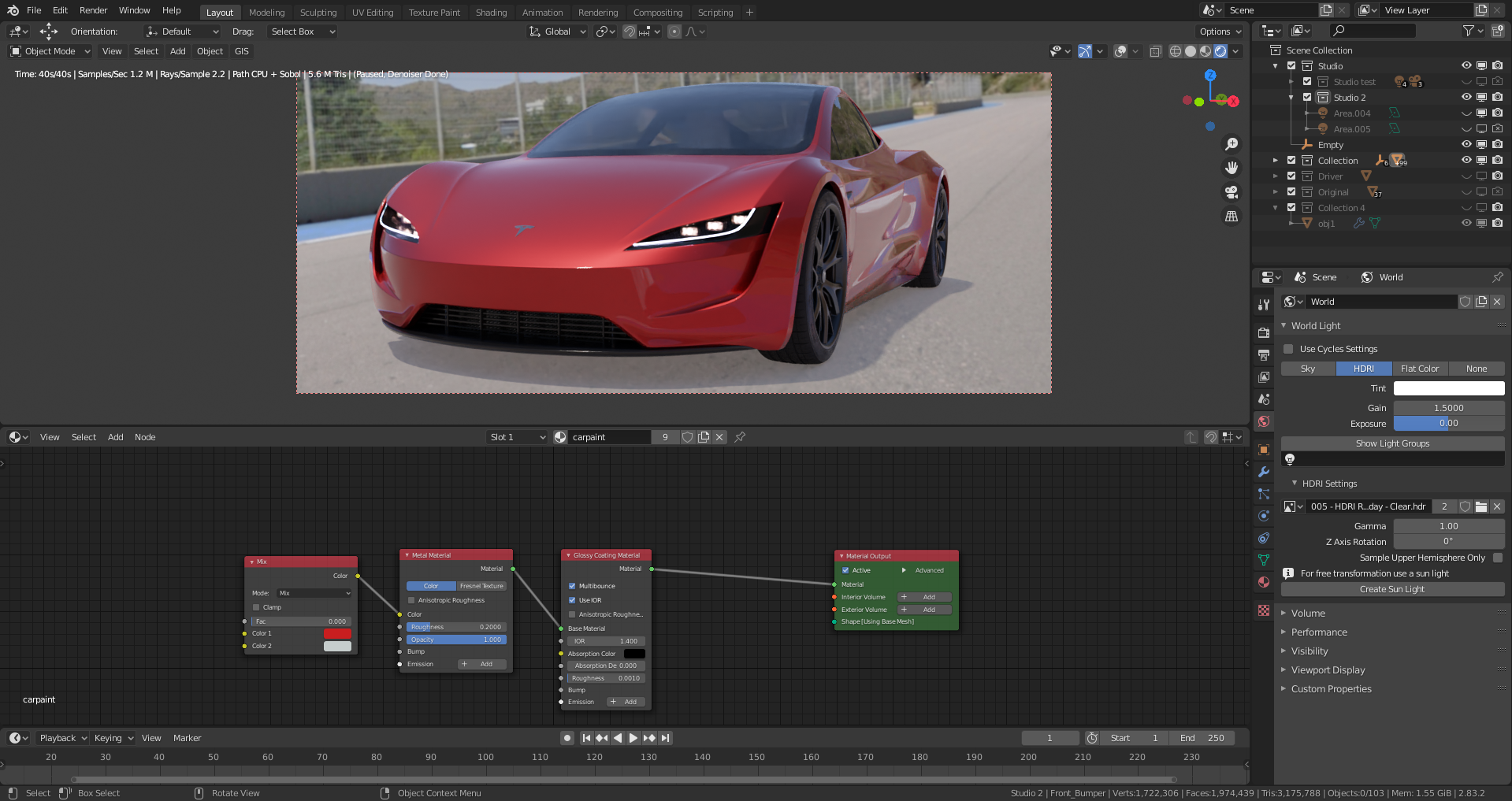1512x801 pixels.
Task: Open the Object Mode dropdown
Action: [x=50, y=51]
